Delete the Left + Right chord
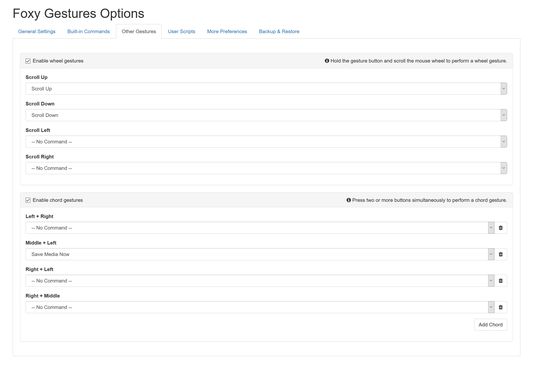 point(500,228)
